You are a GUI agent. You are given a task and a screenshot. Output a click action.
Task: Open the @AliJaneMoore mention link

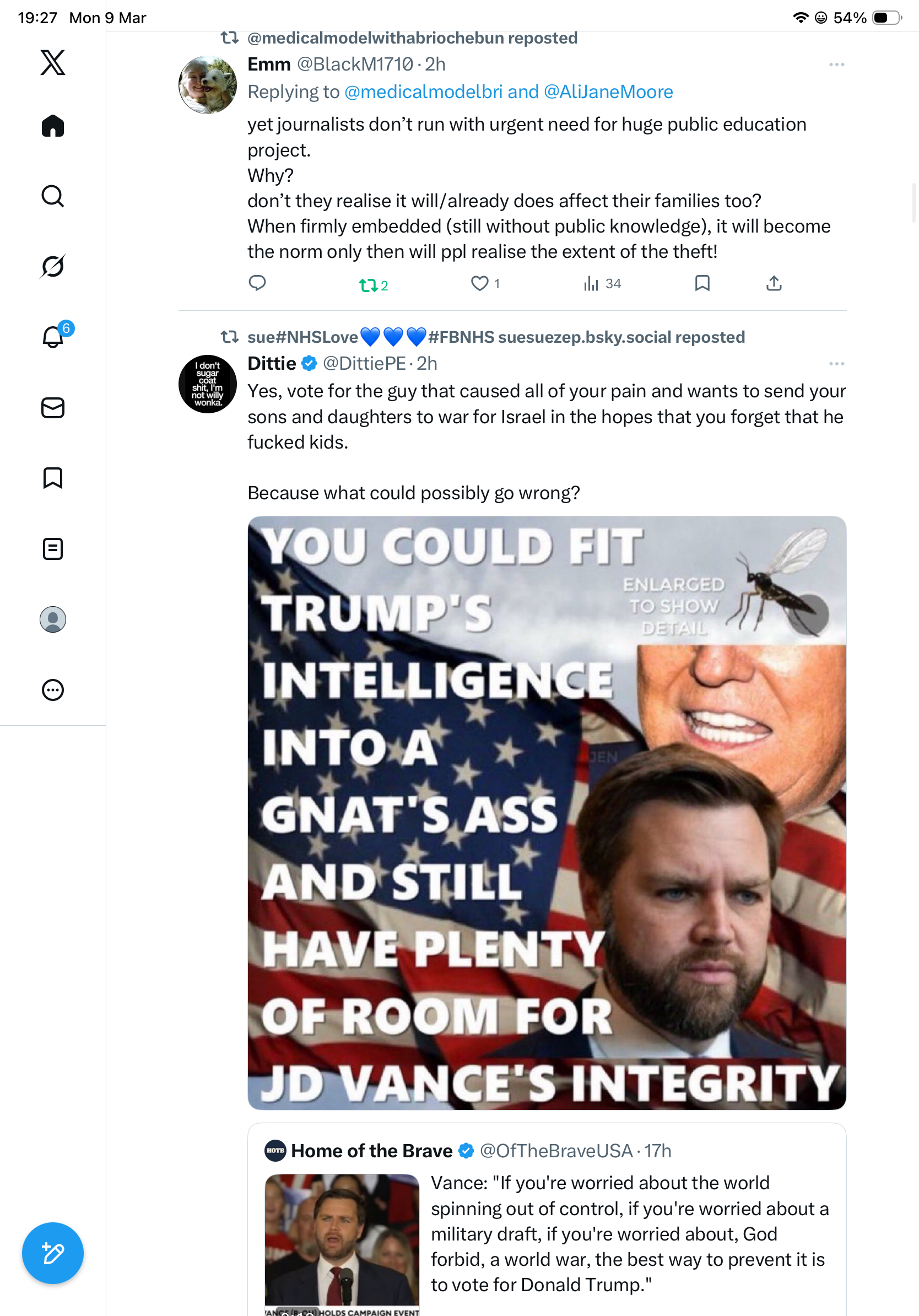click(608, 91)
